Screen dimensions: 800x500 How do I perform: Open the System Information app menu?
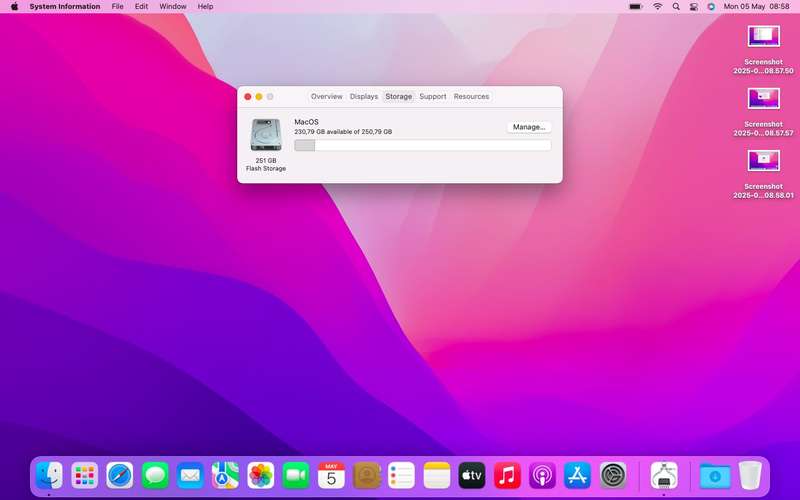click(65, 7)
